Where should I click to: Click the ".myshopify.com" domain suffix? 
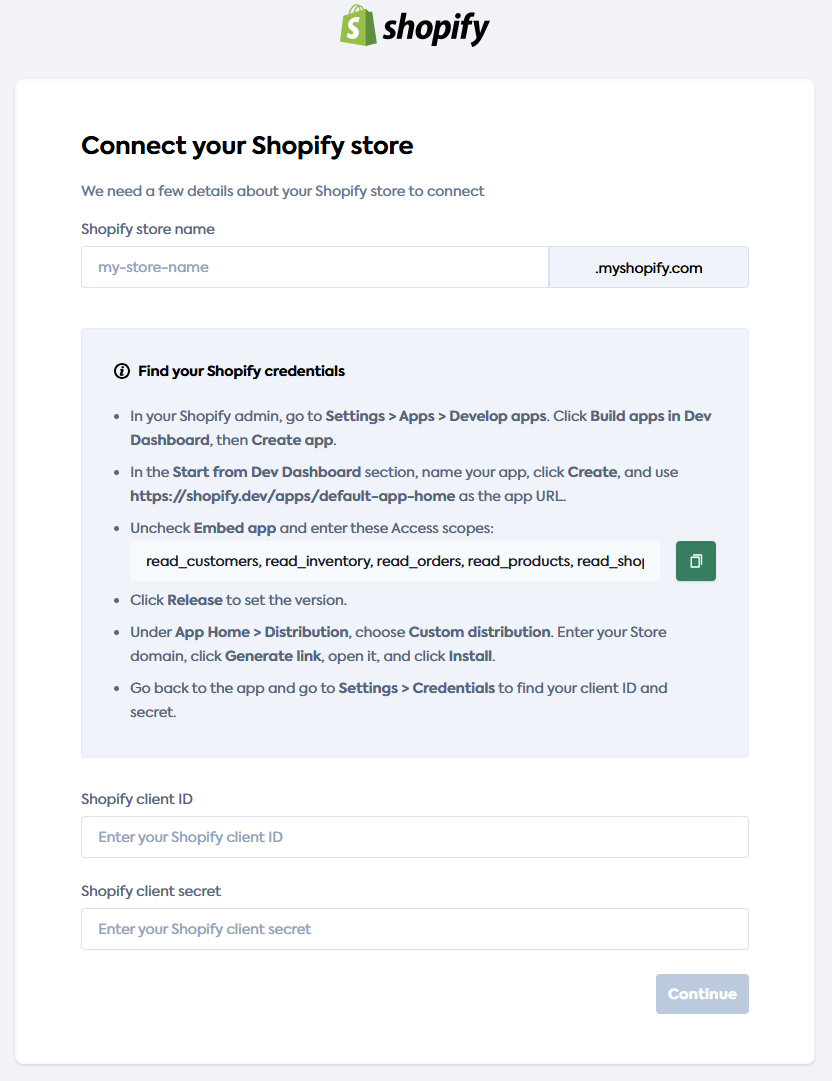pos(648,267)
